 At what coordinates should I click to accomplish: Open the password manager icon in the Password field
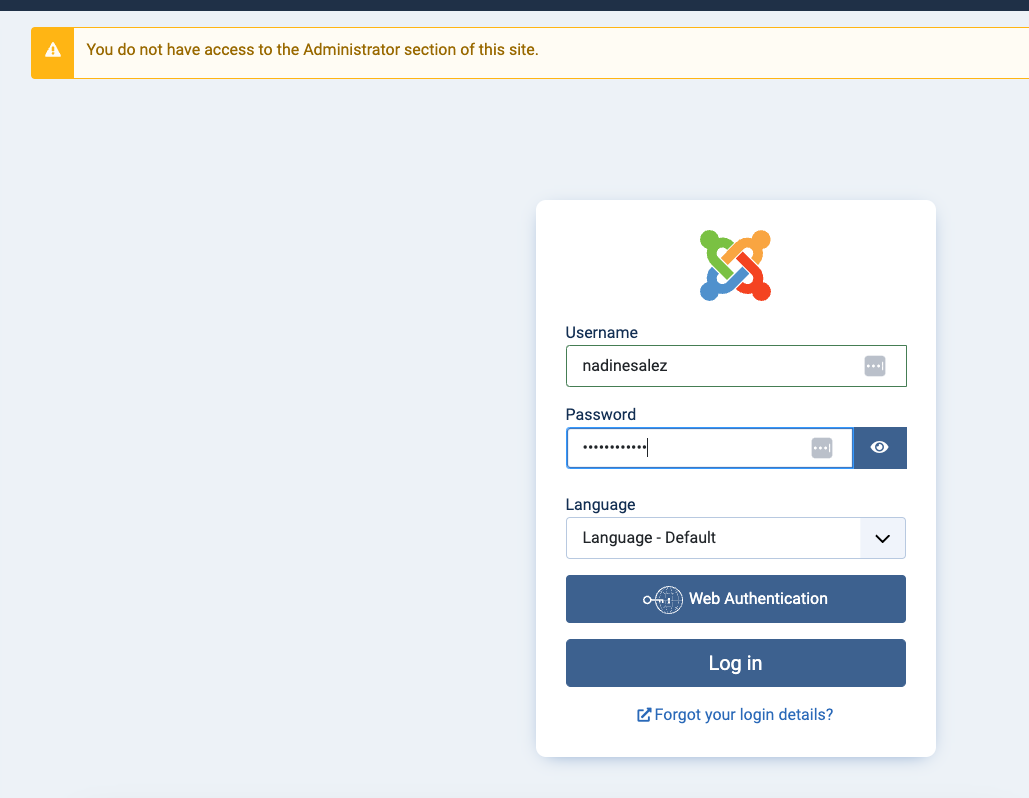pos(822,448)
